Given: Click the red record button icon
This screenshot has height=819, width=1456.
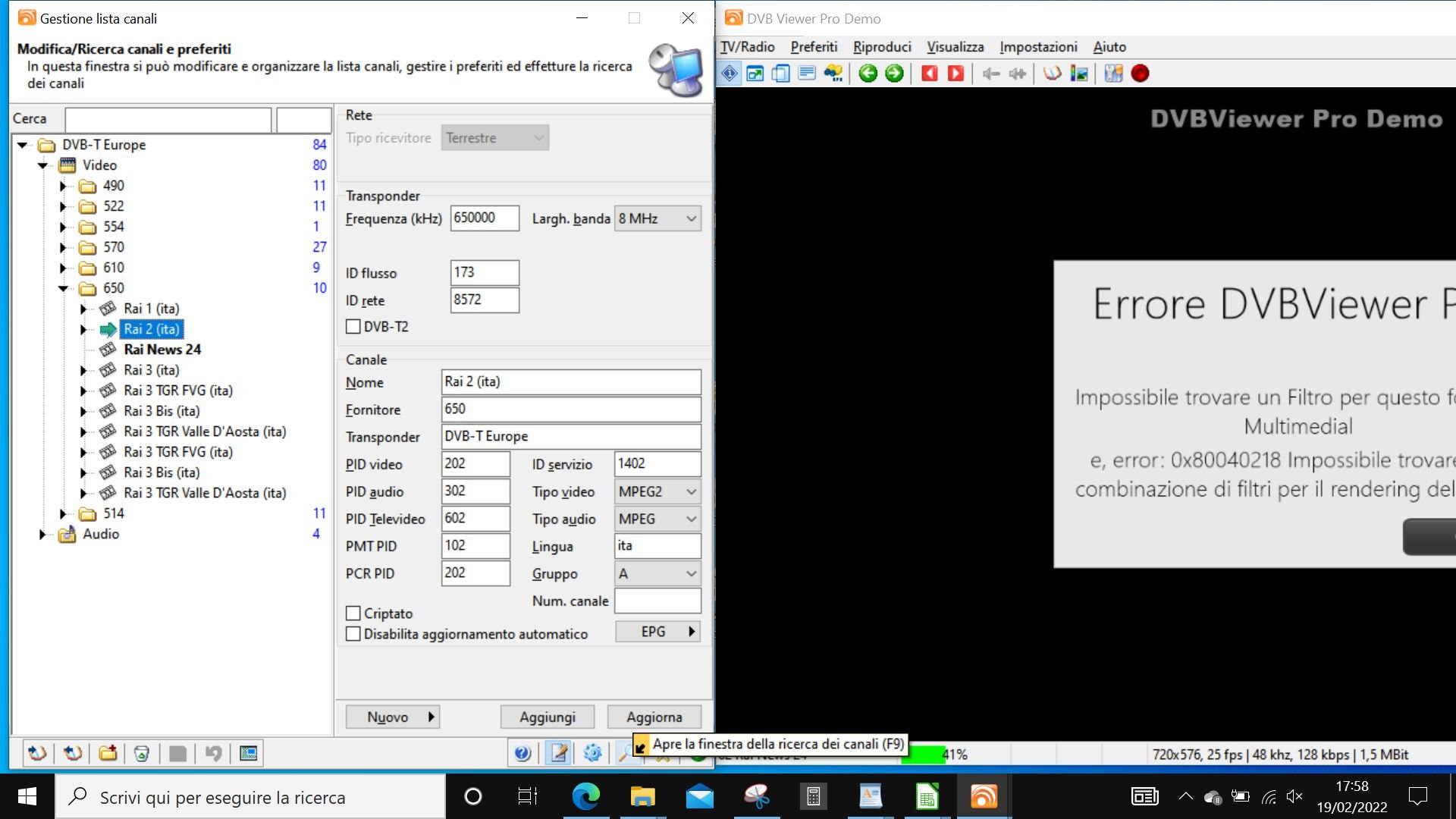Looking at the screenshot, I should point(1140,74).
